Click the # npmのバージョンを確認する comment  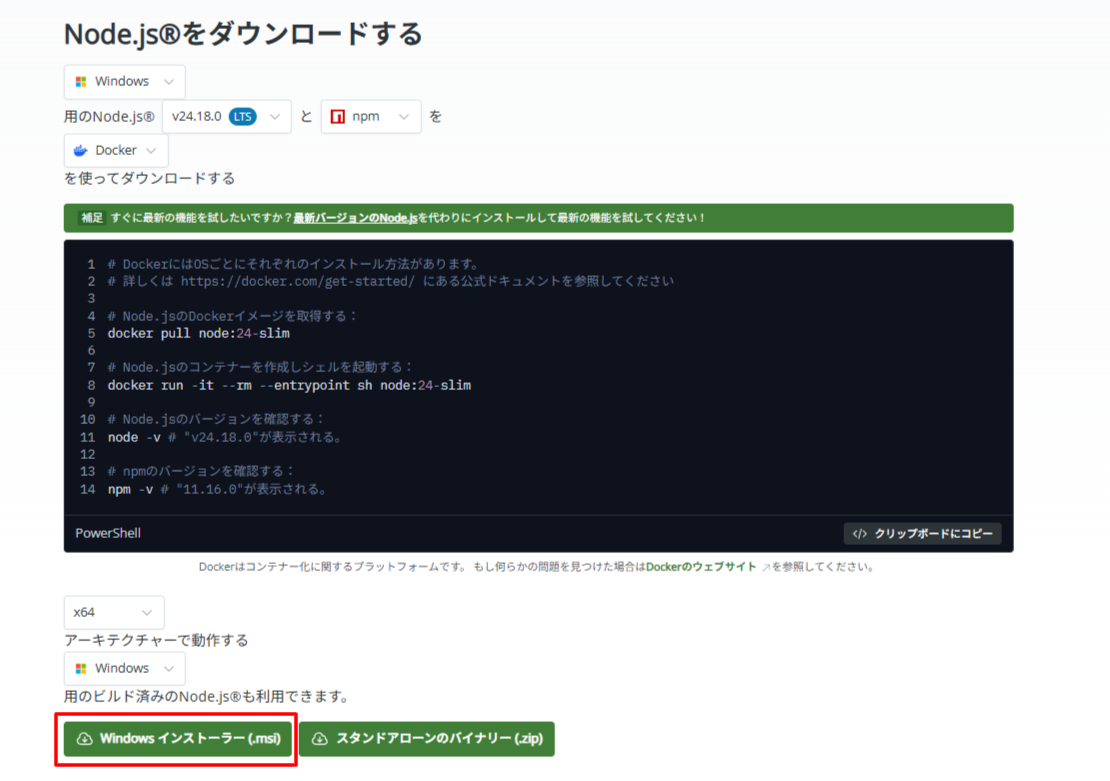(201, 472)
